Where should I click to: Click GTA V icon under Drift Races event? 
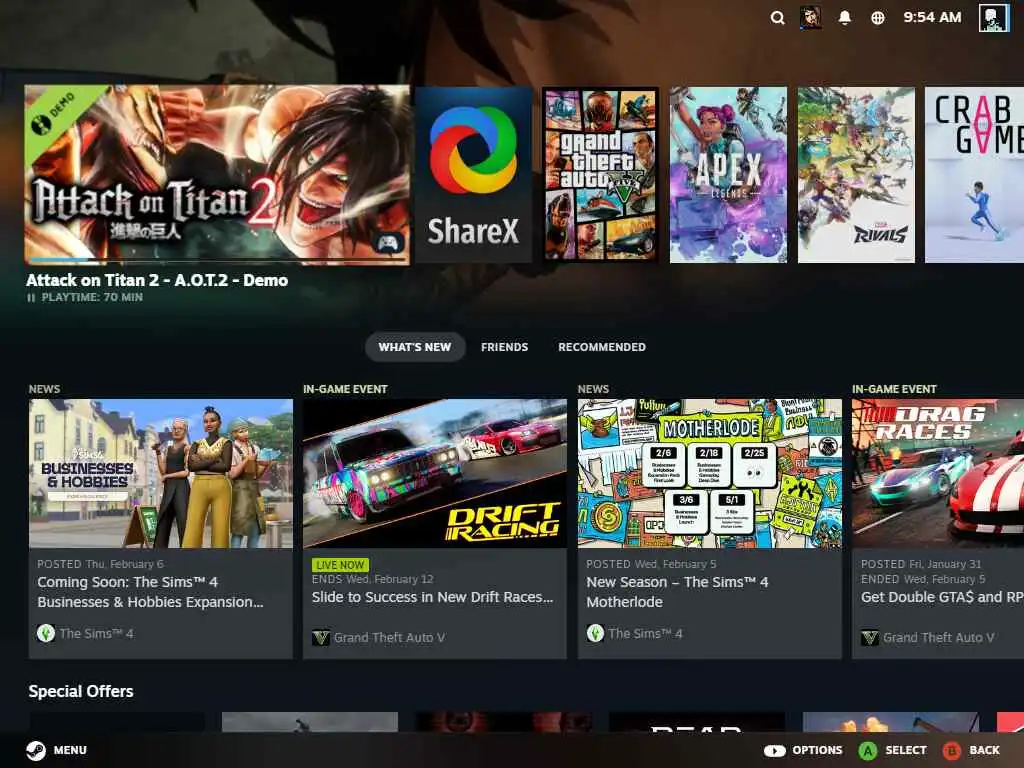321,637
